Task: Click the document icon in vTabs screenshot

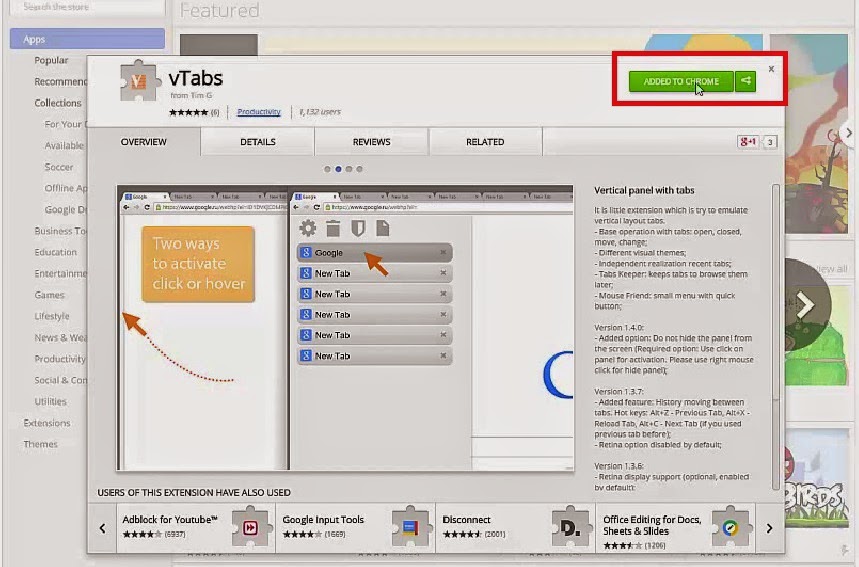Action: coord(382,228)
